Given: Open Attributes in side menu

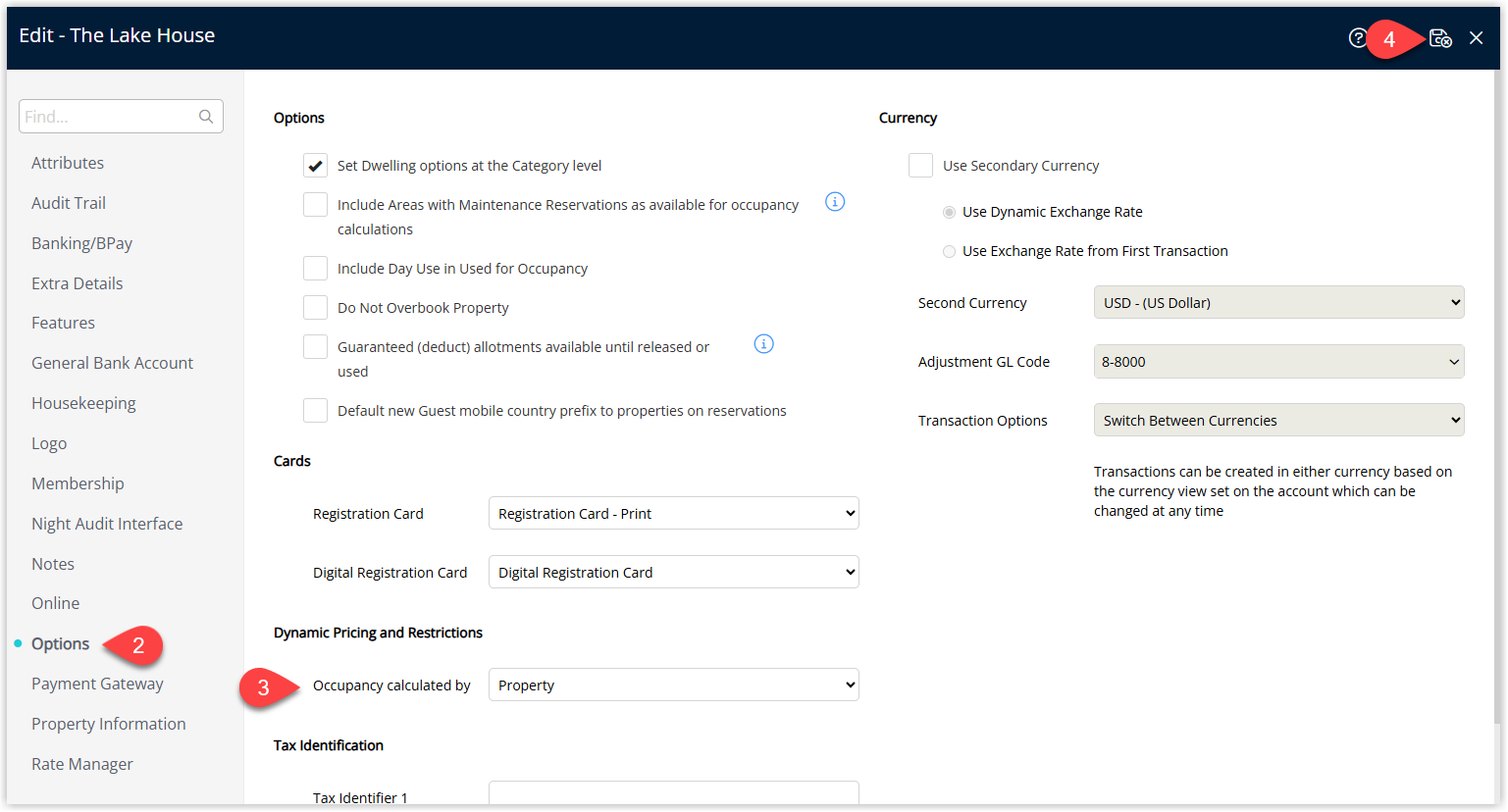Looking at the screenshot, I should point(68,163).
